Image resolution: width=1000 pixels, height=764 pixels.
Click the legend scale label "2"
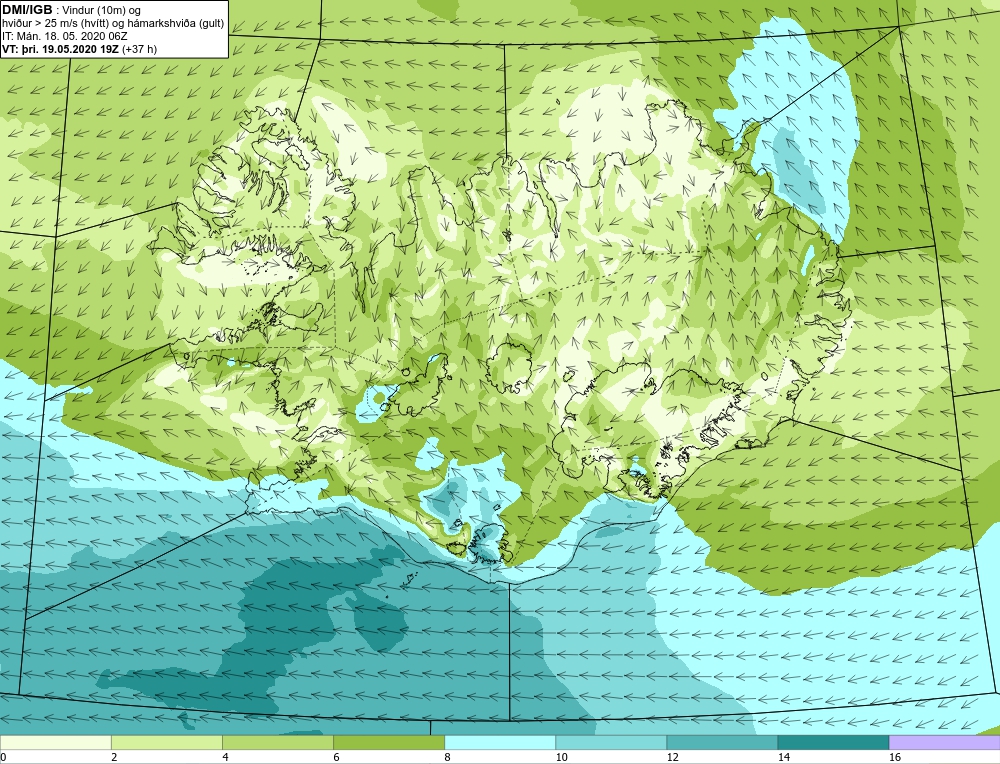tap(114, 757)
